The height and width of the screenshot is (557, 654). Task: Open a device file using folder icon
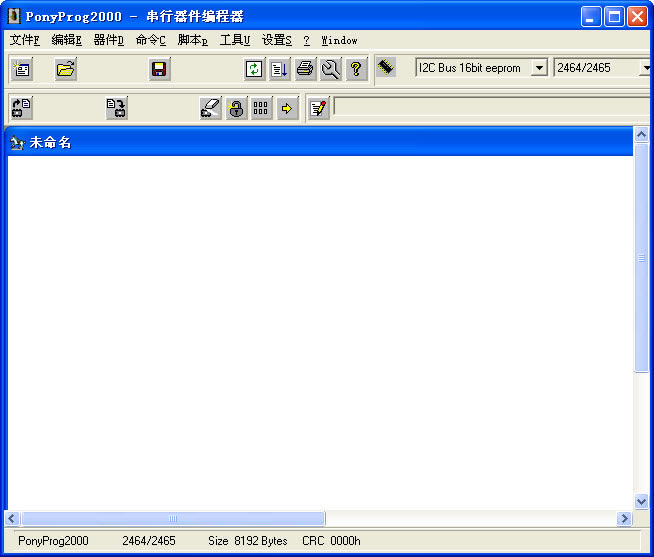coord(66,69)
